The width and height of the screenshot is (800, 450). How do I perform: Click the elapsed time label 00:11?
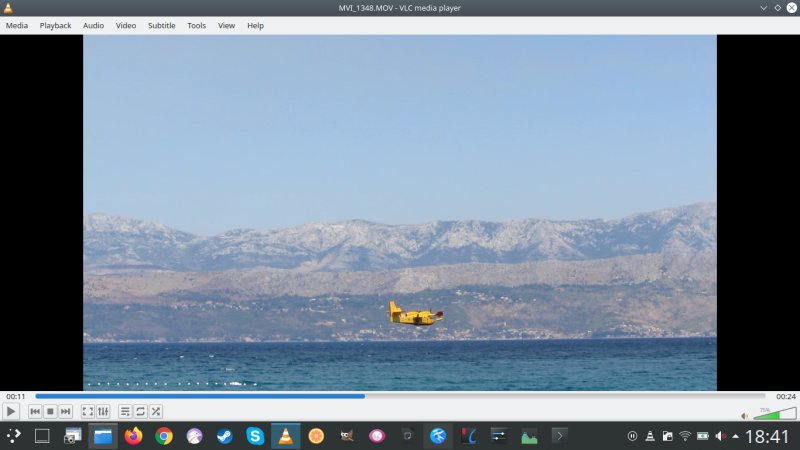click(x=16, y=397)
